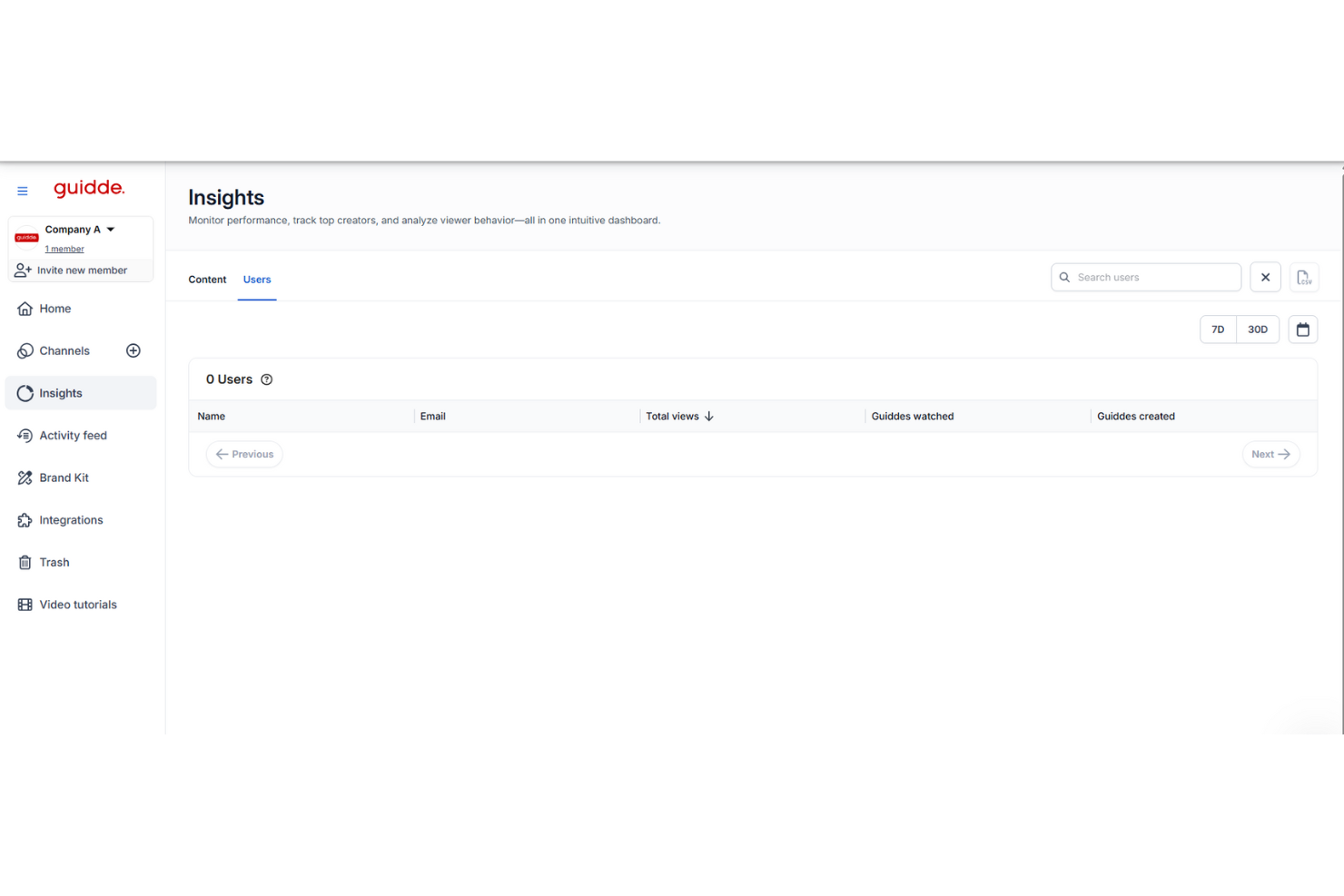Image resolution: width=1344 pixels, height=896 pixels.
Task: Select the 30D time range
Action: point(1258,330)
